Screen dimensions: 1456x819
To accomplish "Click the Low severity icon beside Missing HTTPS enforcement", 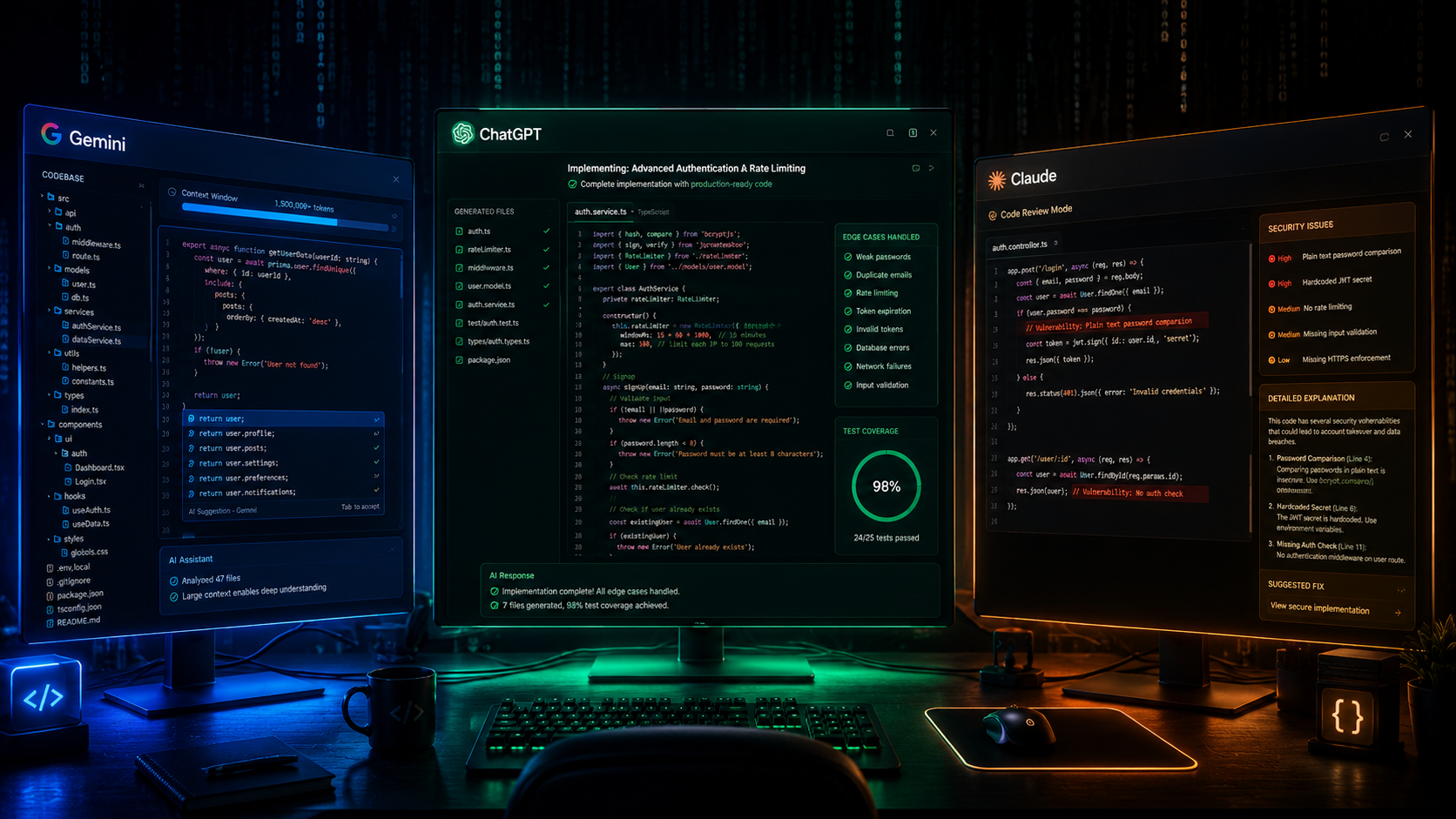I will 1272,360.
